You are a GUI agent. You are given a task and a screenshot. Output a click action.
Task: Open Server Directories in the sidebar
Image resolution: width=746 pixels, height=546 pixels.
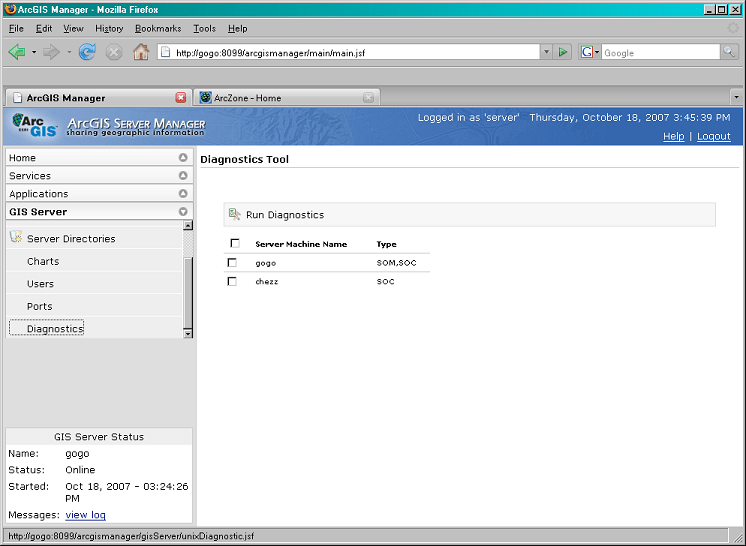pyautogui.click(x=71, y=238)
